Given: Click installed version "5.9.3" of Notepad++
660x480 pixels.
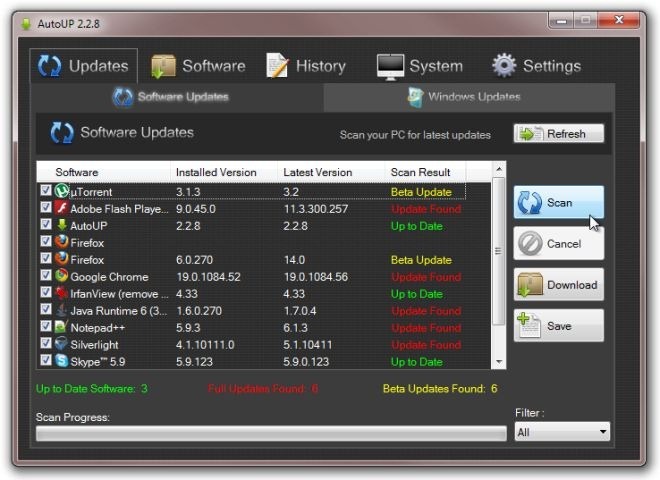Looking at the screenshot, I should coord(188,328).
